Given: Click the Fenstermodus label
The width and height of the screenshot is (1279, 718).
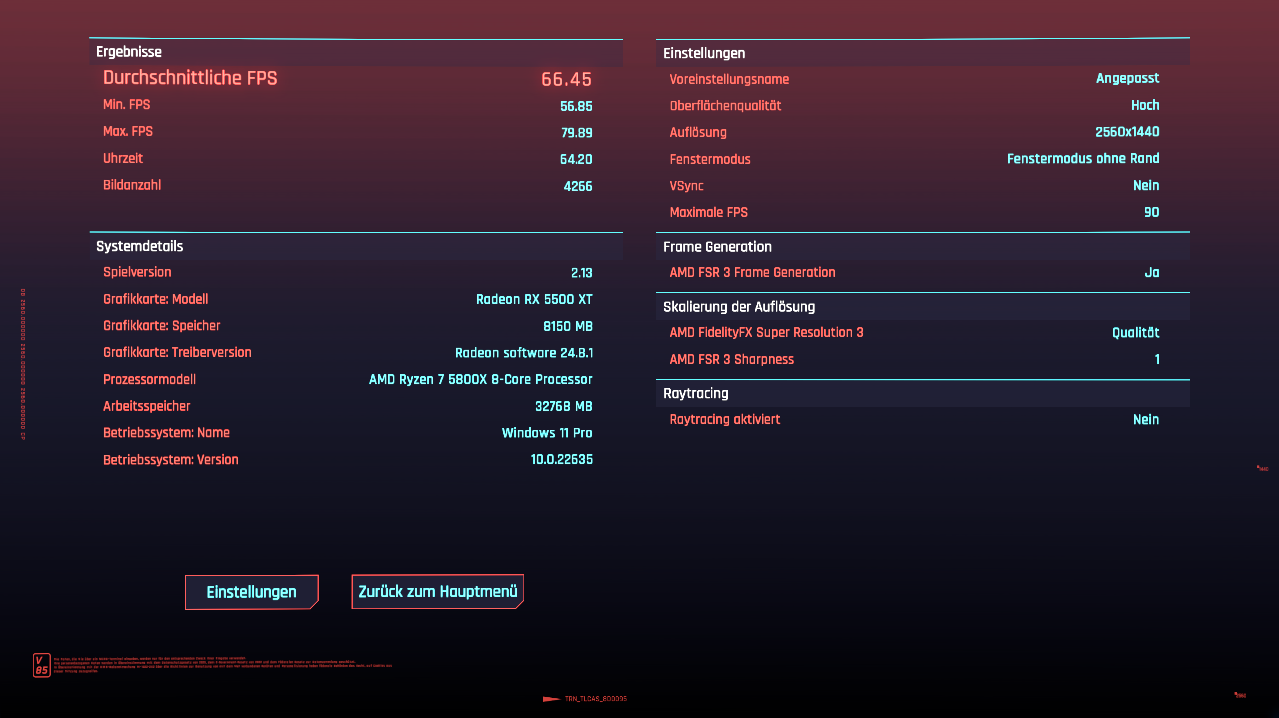Looking at the screenshot, I should [710, 159].
